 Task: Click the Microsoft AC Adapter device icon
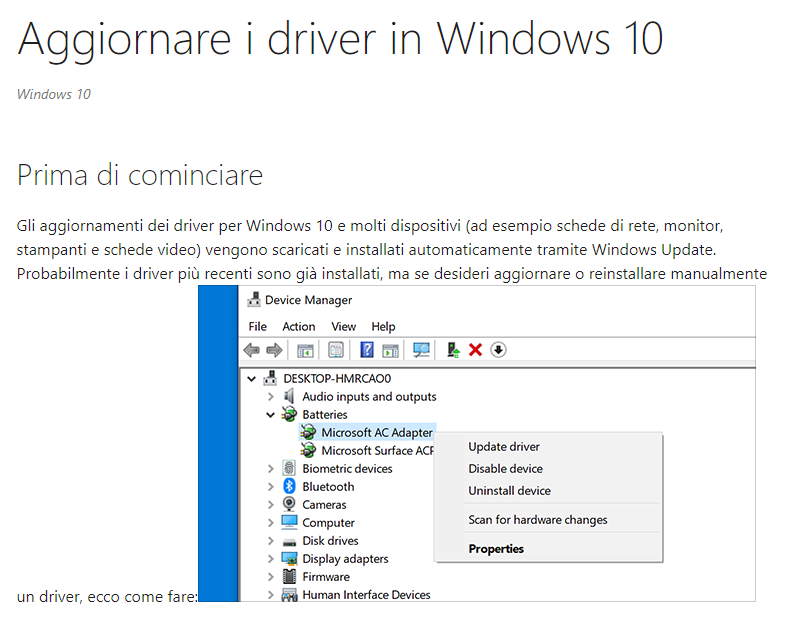[x=308, y=432]
